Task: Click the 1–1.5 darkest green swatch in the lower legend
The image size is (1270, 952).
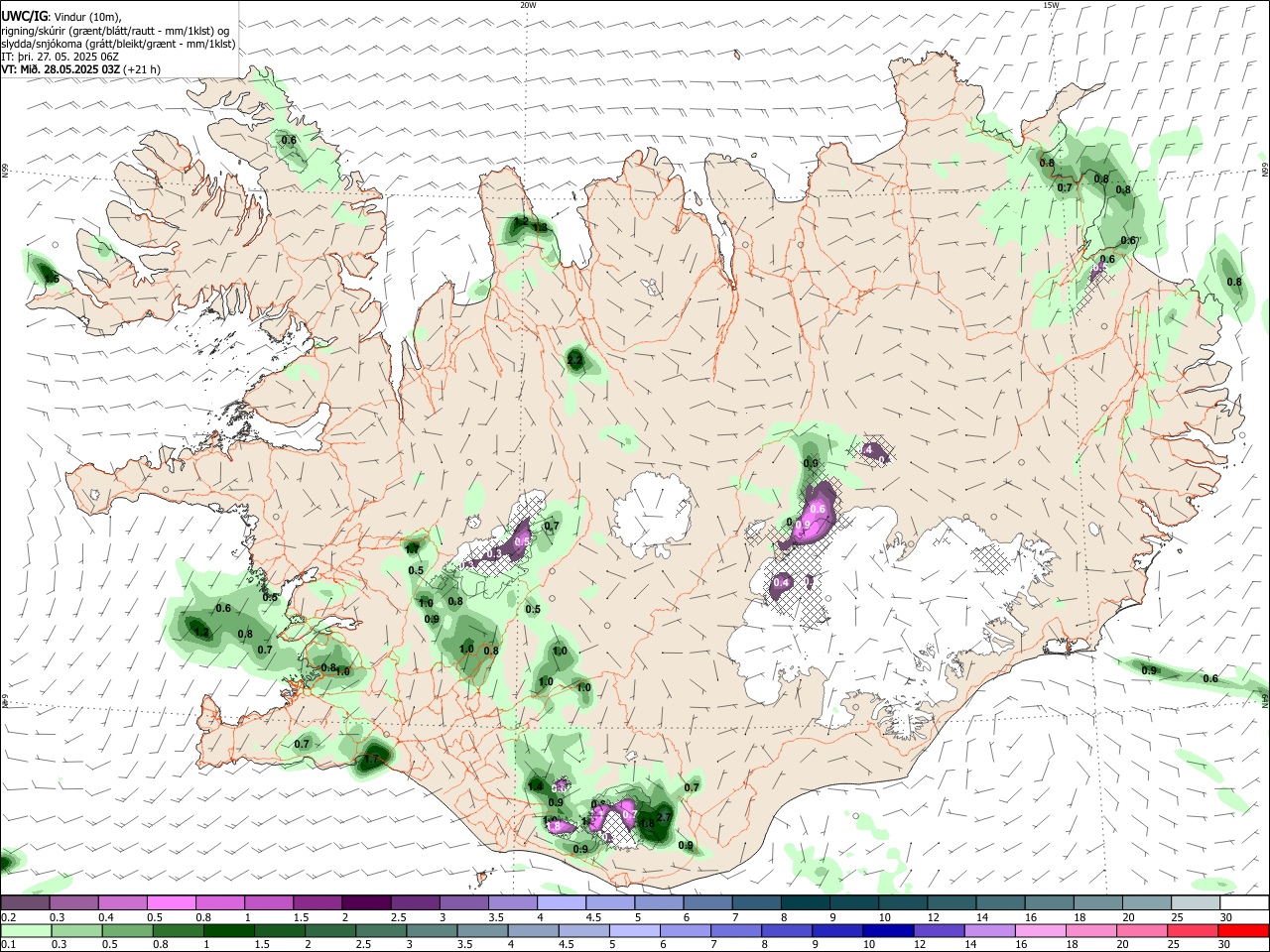Action: tap(229, 930)
